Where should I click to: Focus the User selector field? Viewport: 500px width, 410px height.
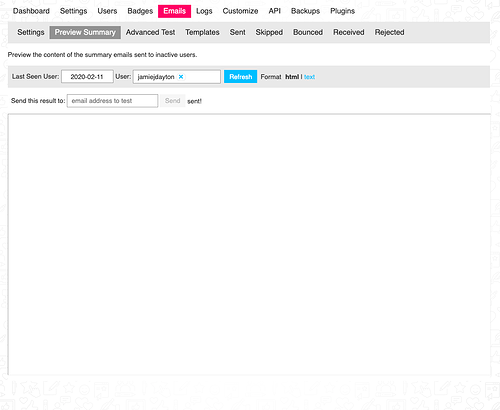pyautogui.click(x=177, y=77)
